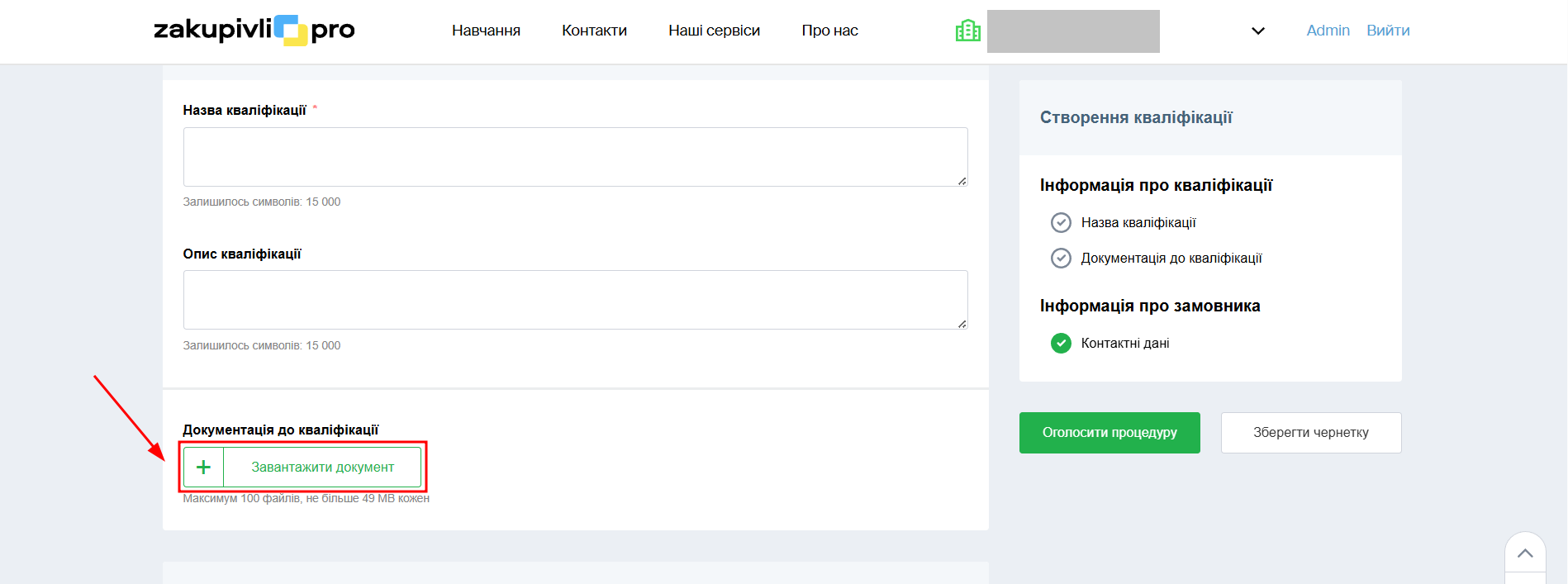Go to the Про нас page

tap(829, 31)
